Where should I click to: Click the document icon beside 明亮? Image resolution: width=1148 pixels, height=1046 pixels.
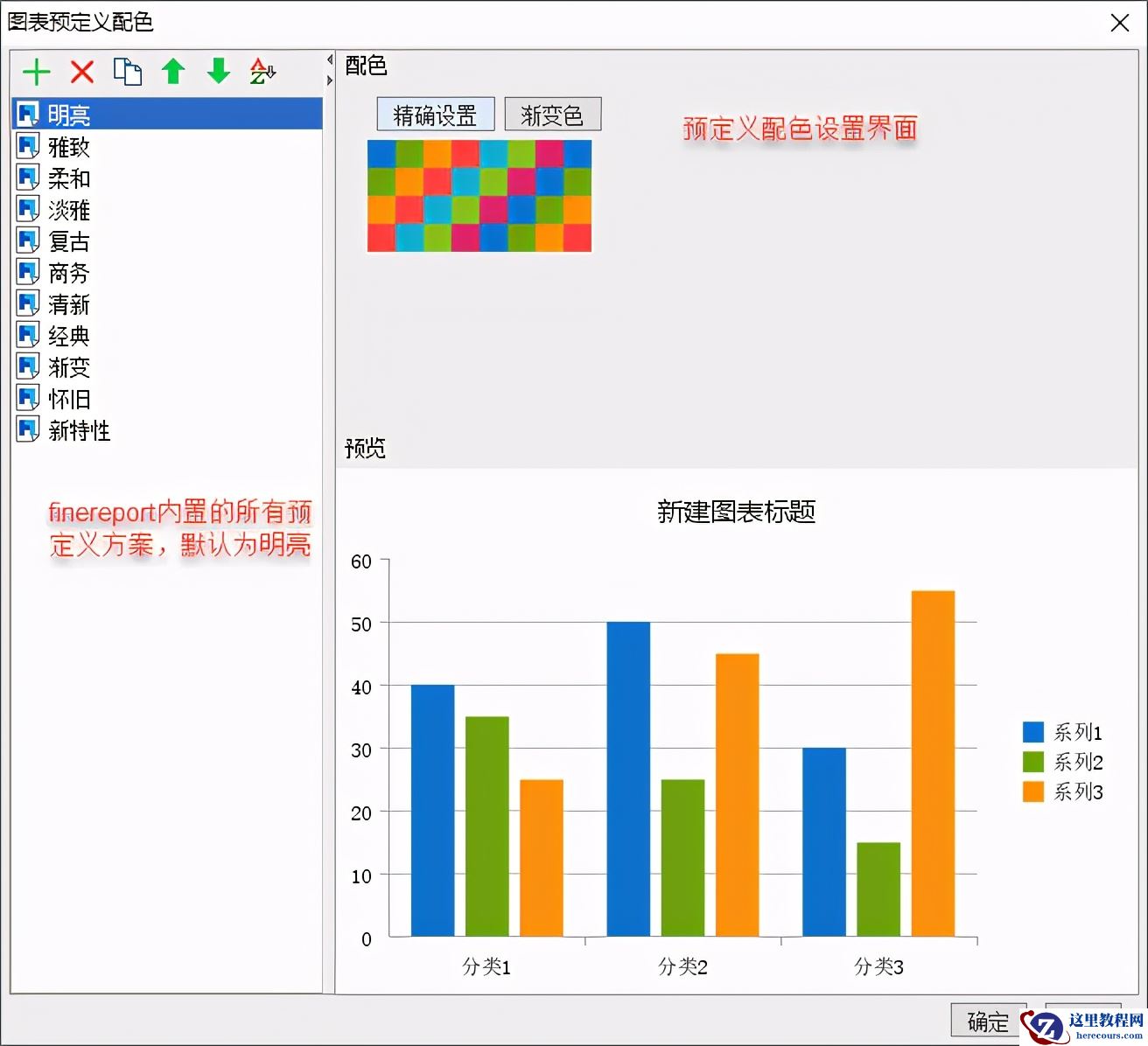27,114
